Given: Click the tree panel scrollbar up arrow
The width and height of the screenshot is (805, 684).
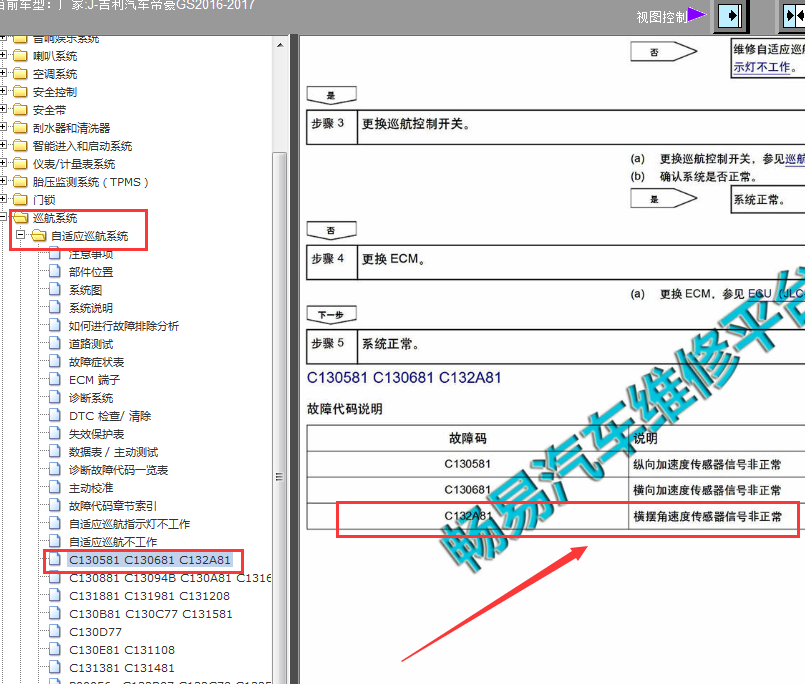Looking at the screenshot, I should (x=280, y=45).
